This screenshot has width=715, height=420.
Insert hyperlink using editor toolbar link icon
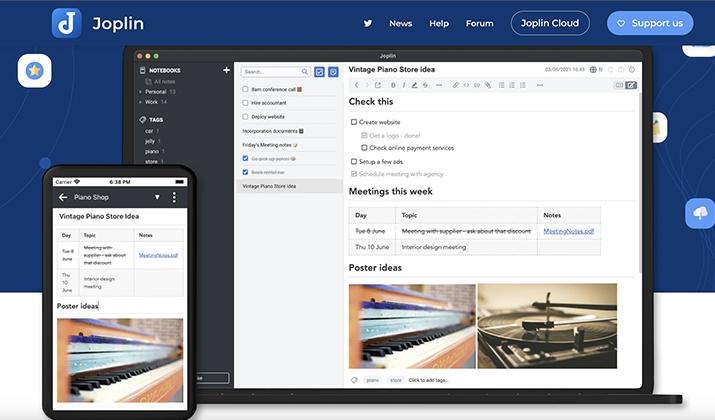pyautogui.click(x=454, y=85)
